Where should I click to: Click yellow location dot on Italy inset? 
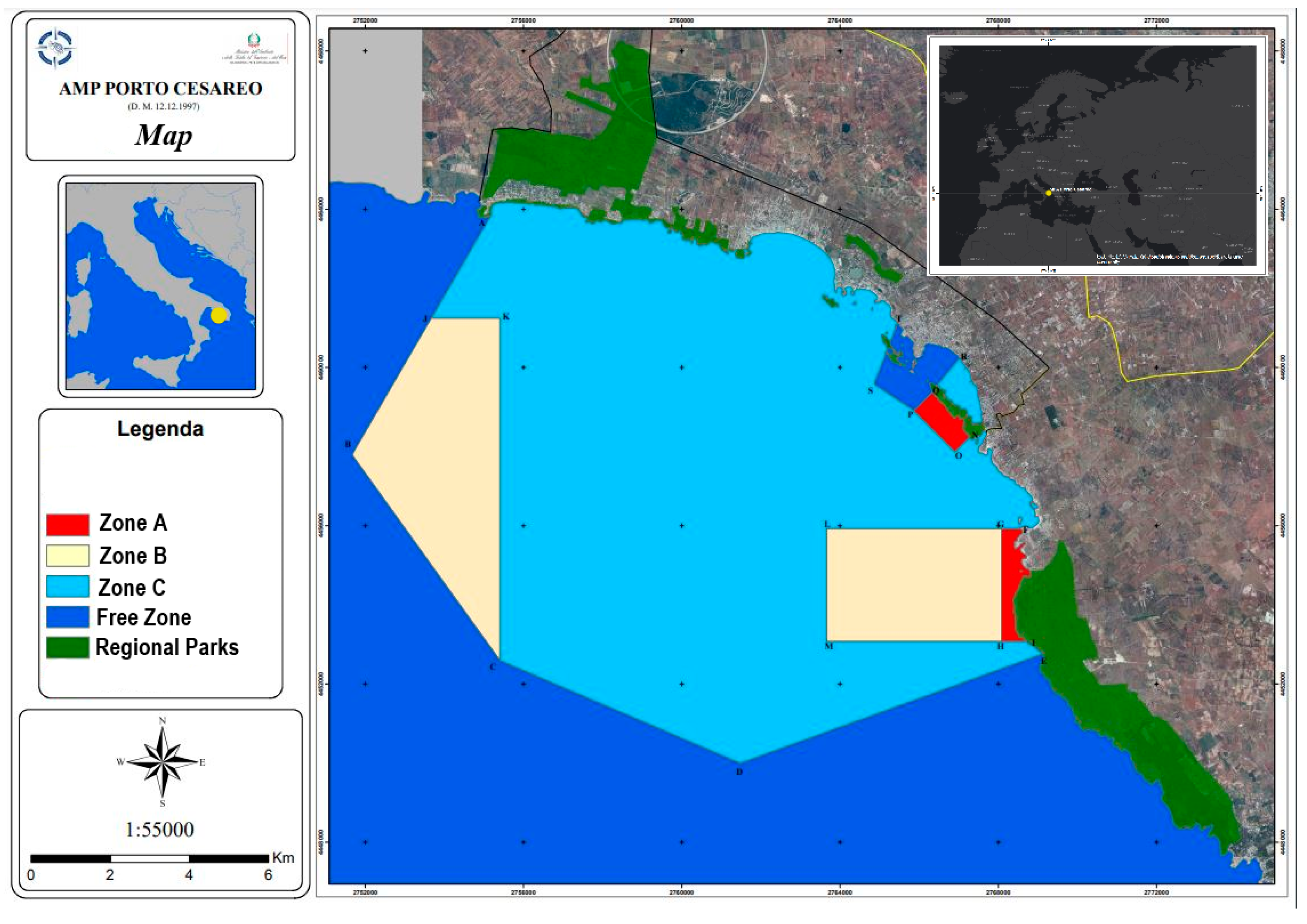218,315
